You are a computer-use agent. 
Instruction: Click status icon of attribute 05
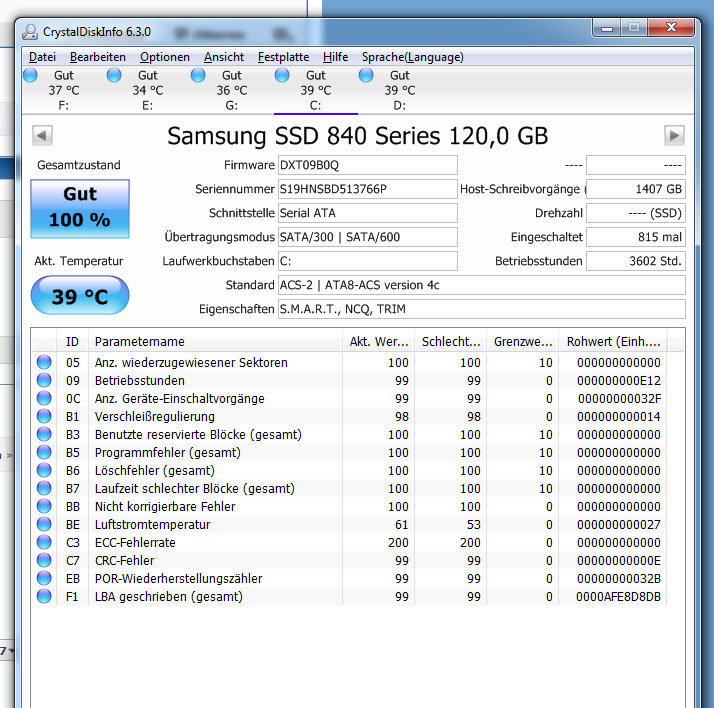44,362
